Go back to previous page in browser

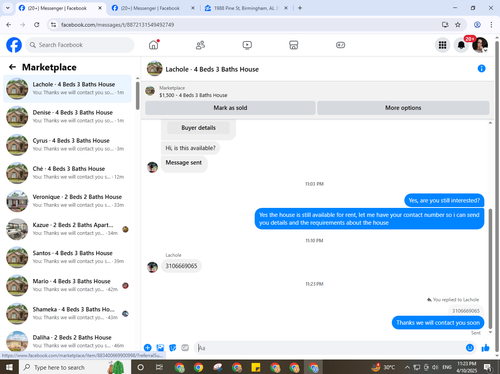coord(9,25)
